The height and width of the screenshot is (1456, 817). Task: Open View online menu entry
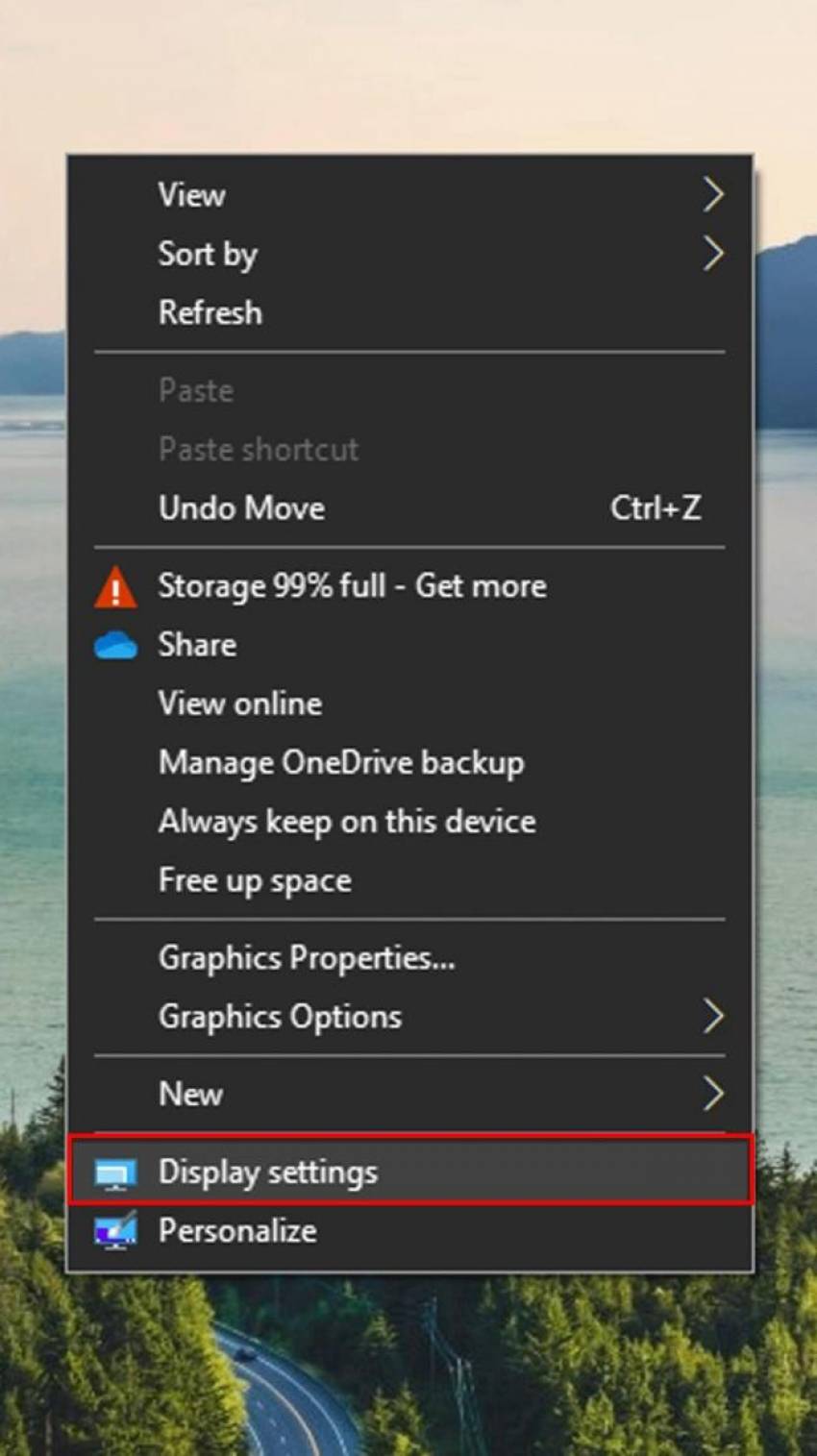[240, 703]
